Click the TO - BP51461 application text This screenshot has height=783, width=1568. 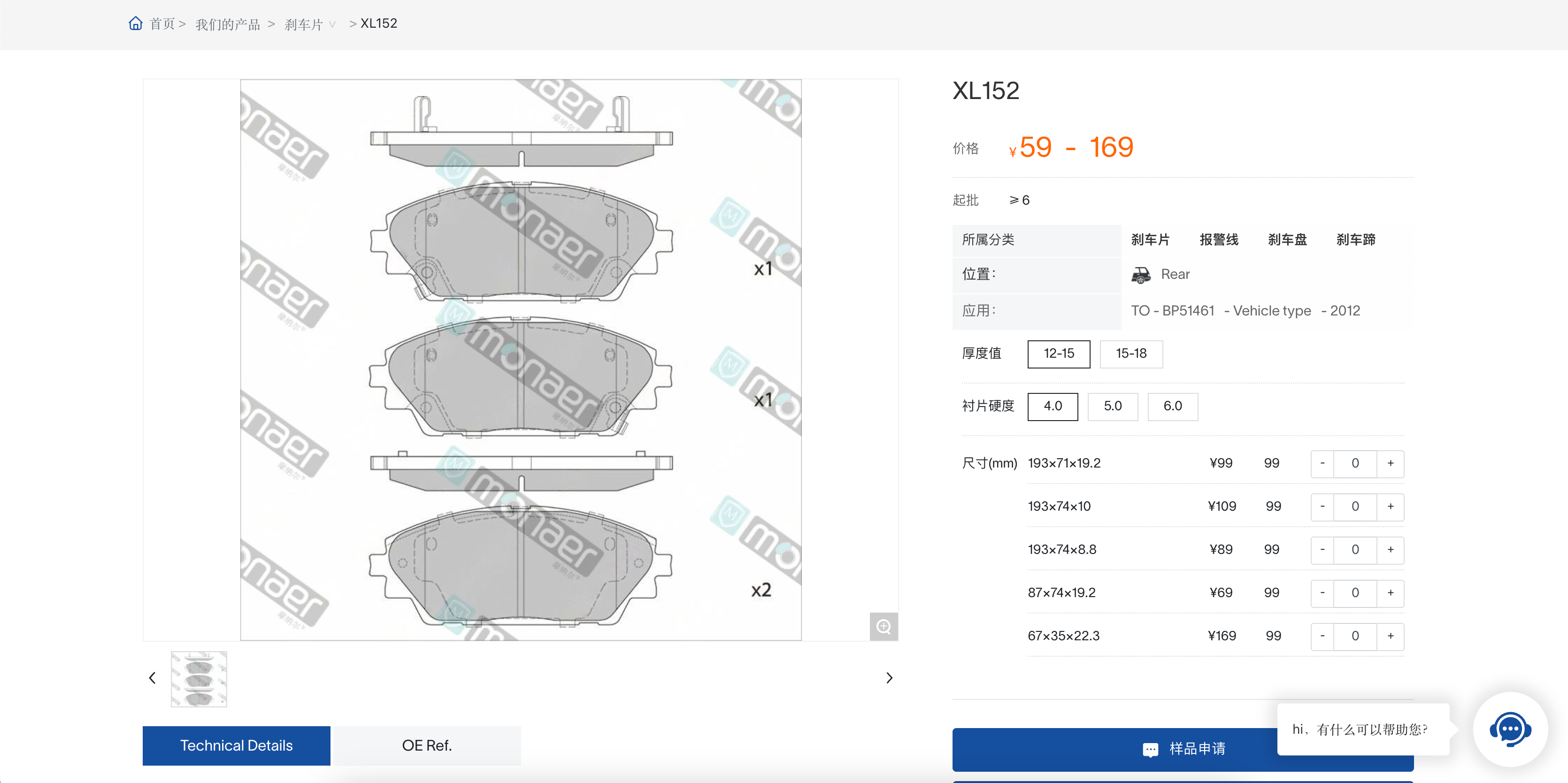1172,311
